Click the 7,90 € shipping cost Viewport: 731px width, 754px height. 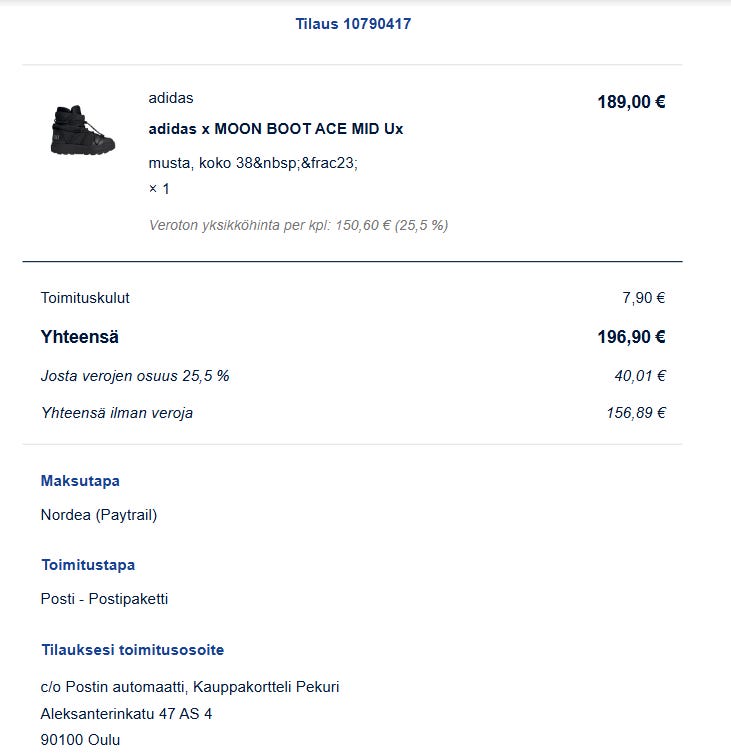(643, 298)
